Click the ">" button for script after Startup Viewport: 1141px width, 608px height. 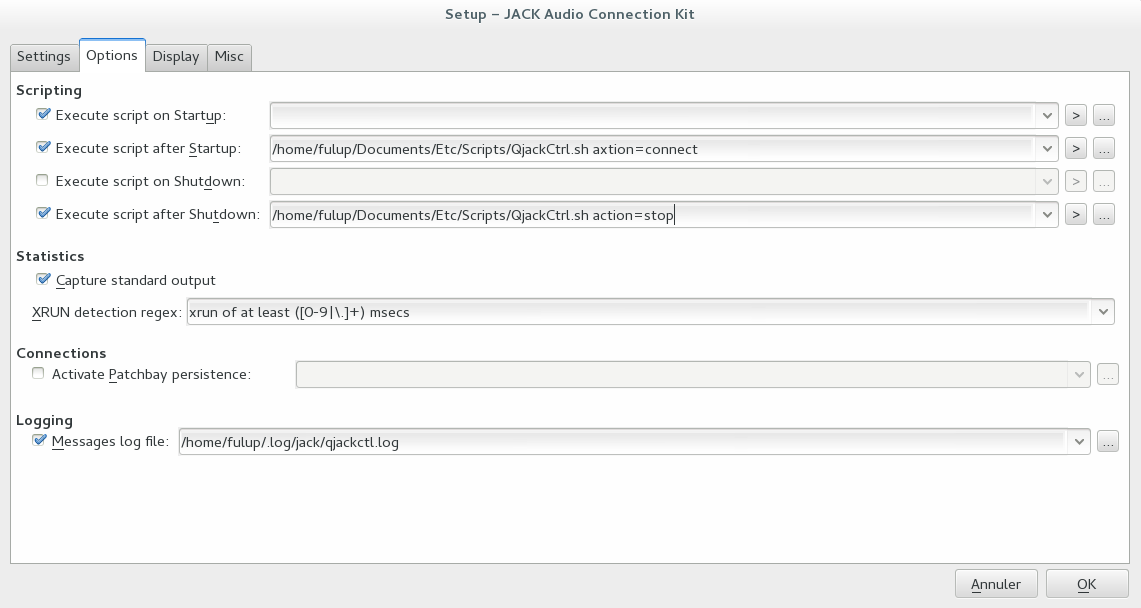[1075, 149]
